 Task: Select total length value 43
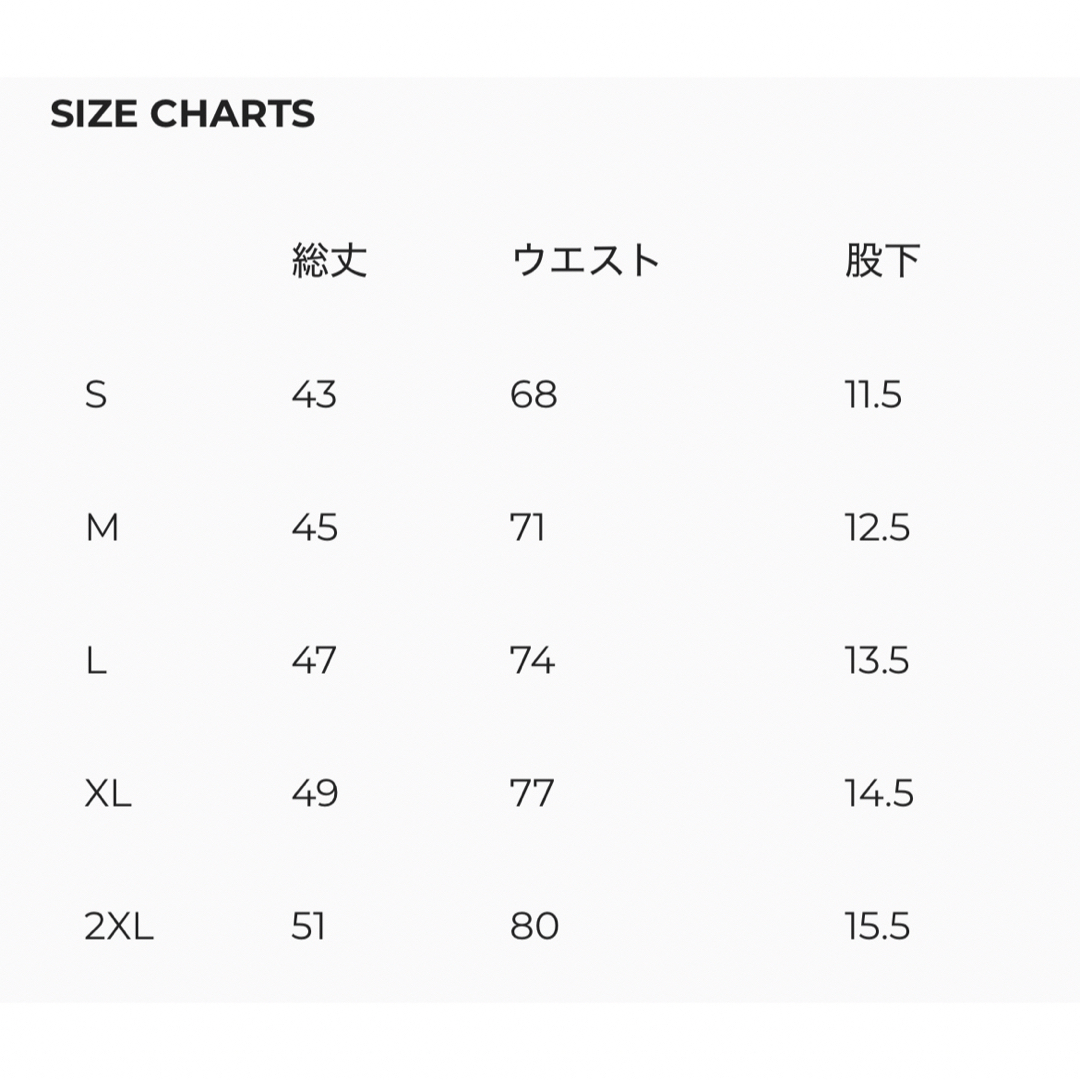click(314, 395)
